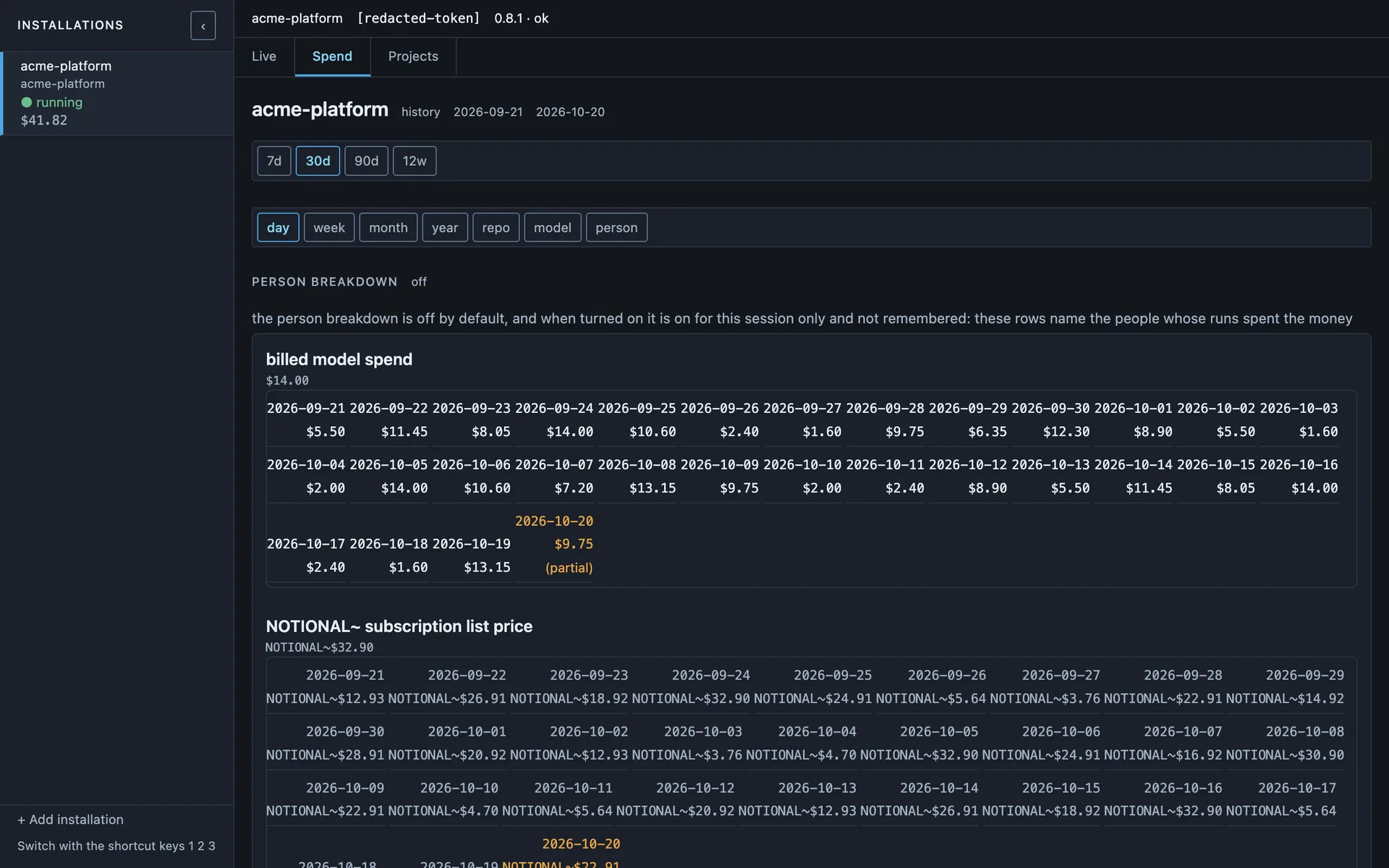
Task: Click the end date 2026-10-20 in header
Action: click(x=570, y=112)
